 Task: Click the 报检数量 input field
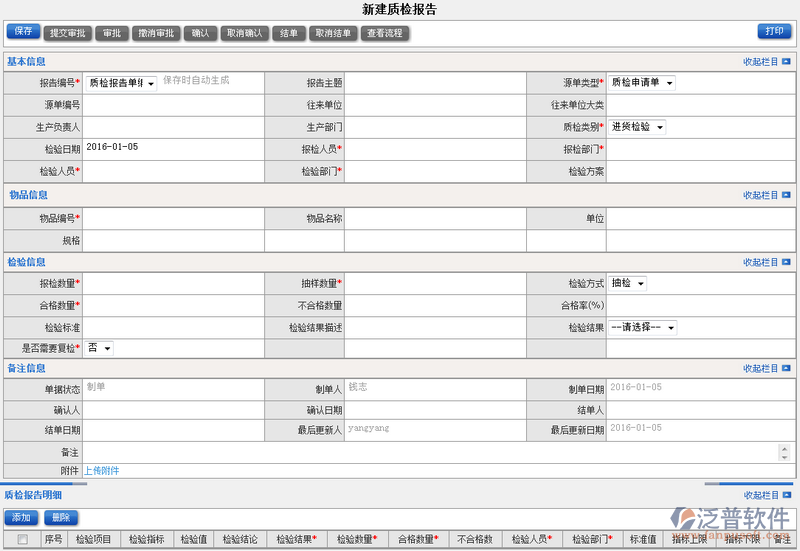173,283
